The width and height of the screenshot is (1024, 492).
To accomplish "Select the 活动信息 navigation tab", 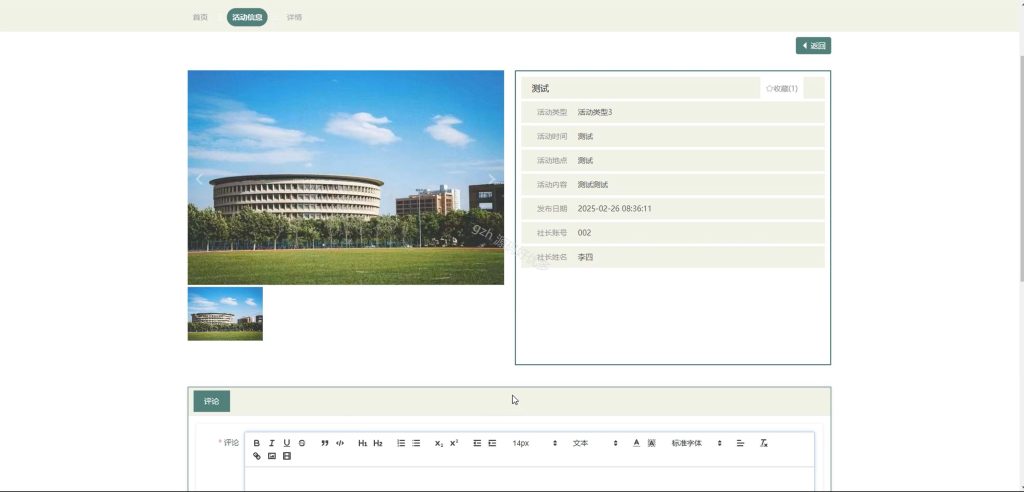I will click(247, 18).
